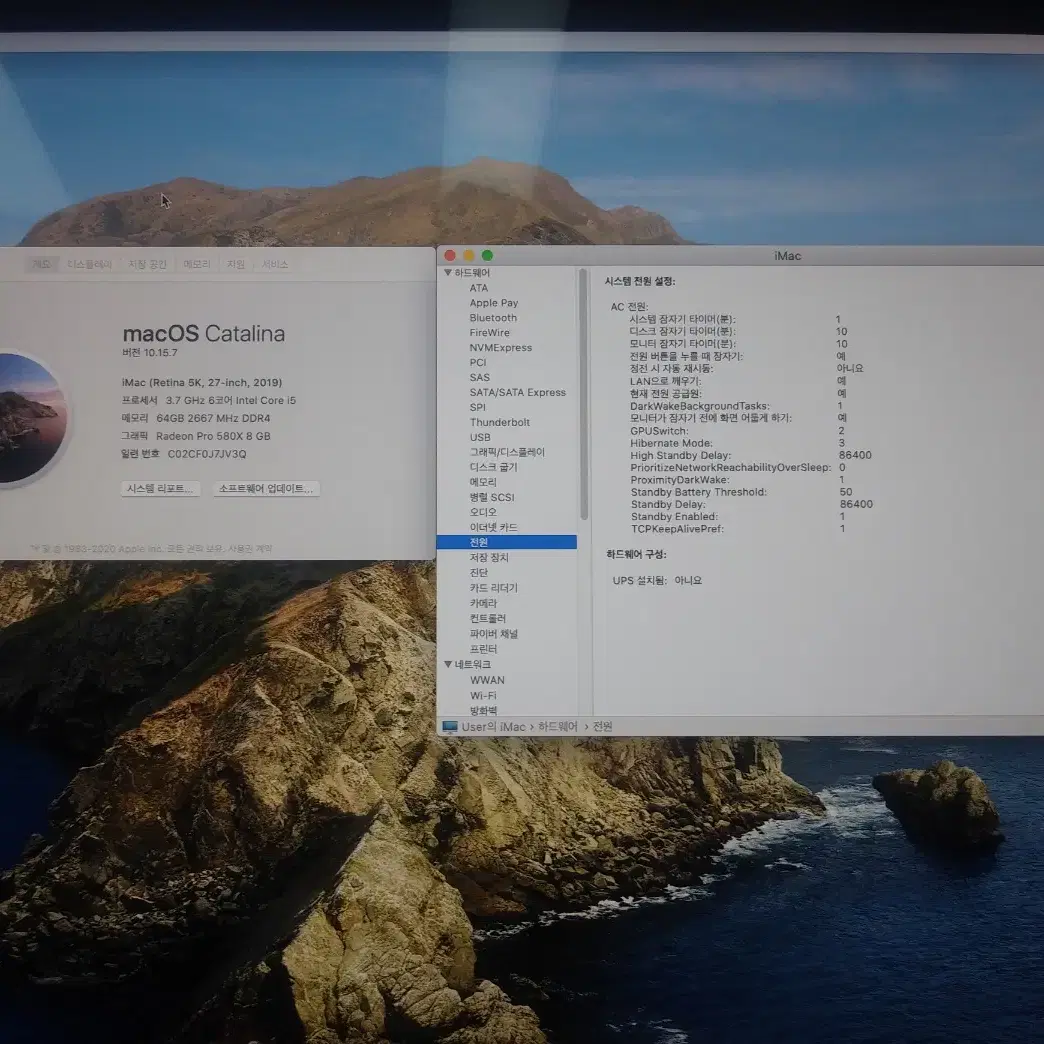This screenshot has height=1044, width=1044.
Task: Select 진단 in the sidebar
Action: coord(479,573)
